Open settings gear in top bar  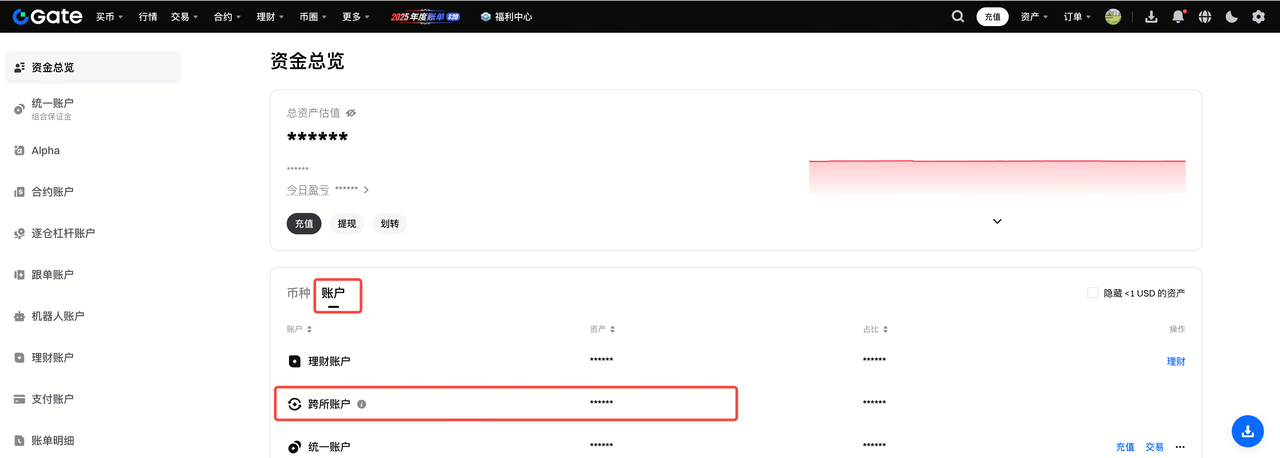click(1258, 17)
